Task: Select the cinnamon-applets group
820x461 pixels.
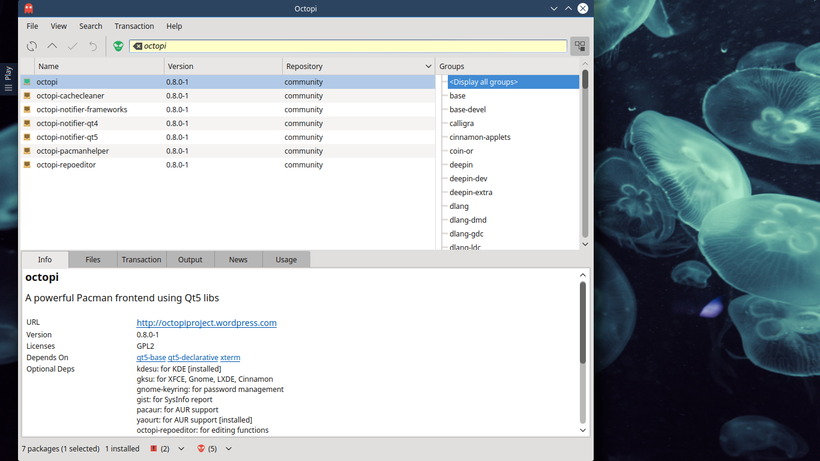Action: click(x=480, y=137)
